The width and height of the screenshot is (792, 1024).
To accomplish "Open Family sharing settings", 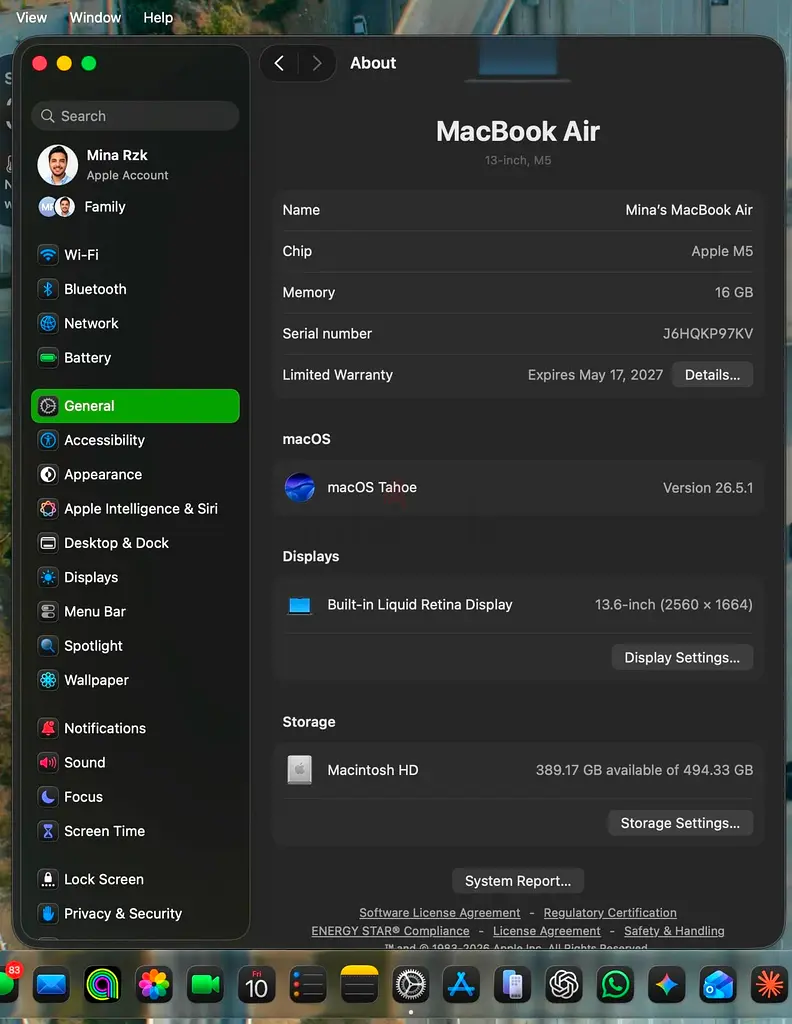I will point(135,207).
